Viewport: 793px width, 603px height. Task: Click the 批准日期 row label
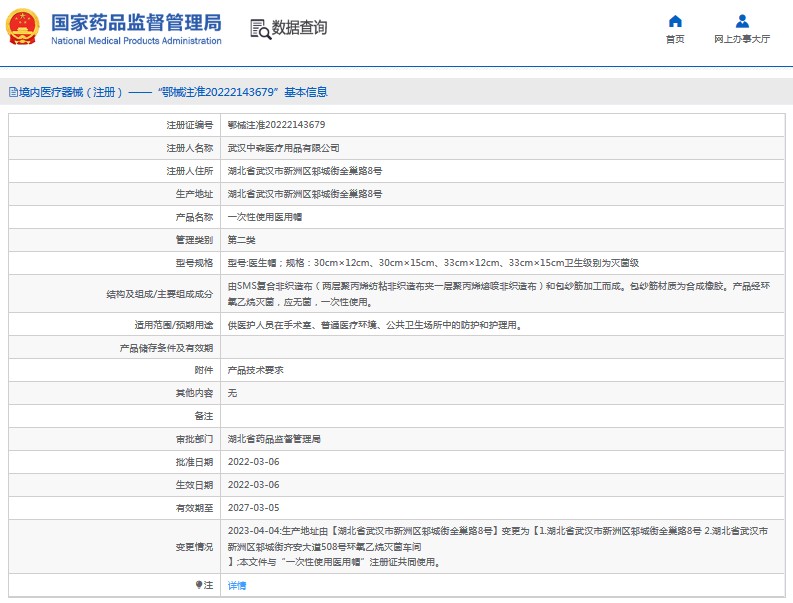tap(194, 462)
